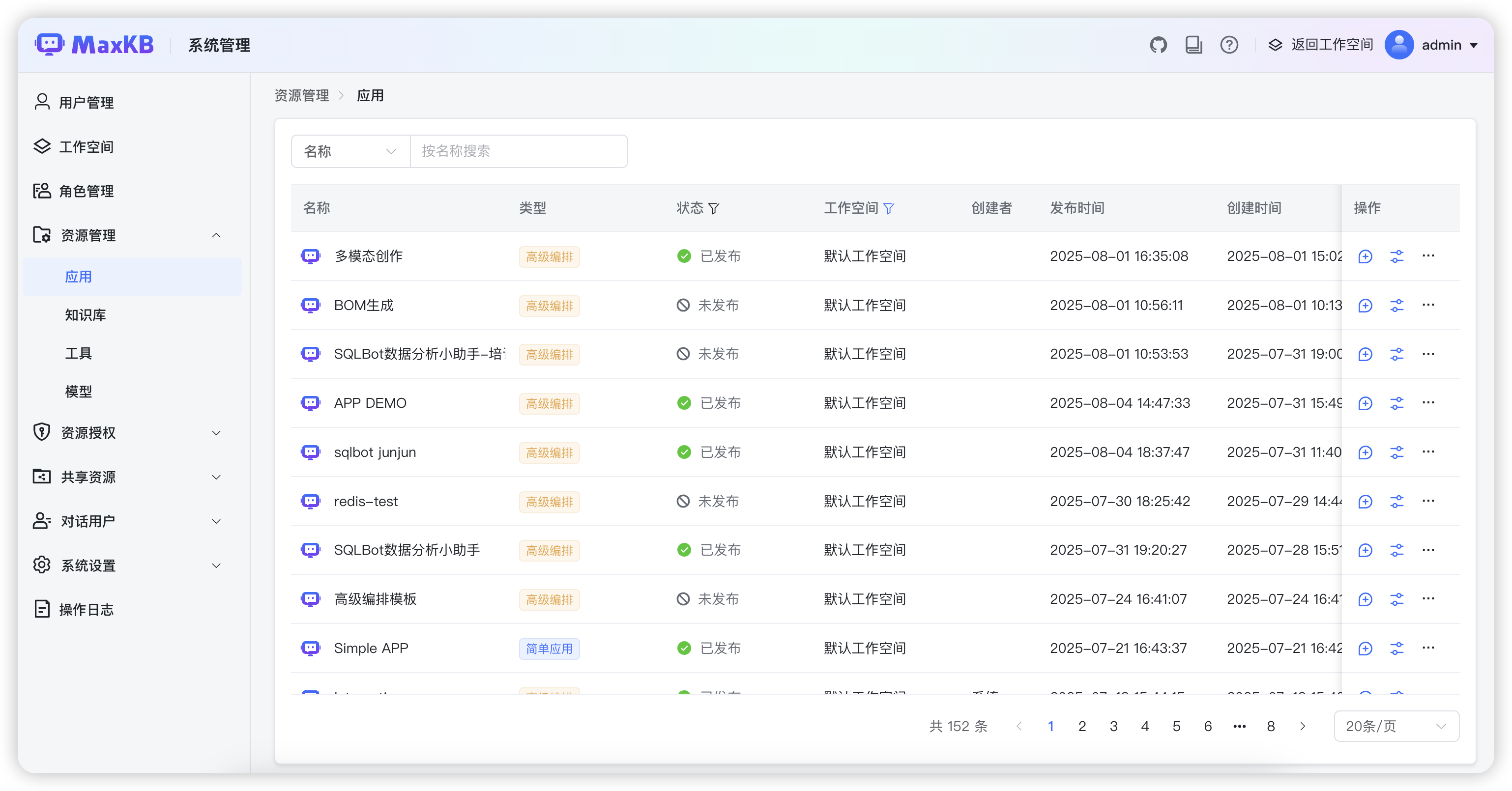Jump forward with pagination ellipsis

coord(1240,727)
